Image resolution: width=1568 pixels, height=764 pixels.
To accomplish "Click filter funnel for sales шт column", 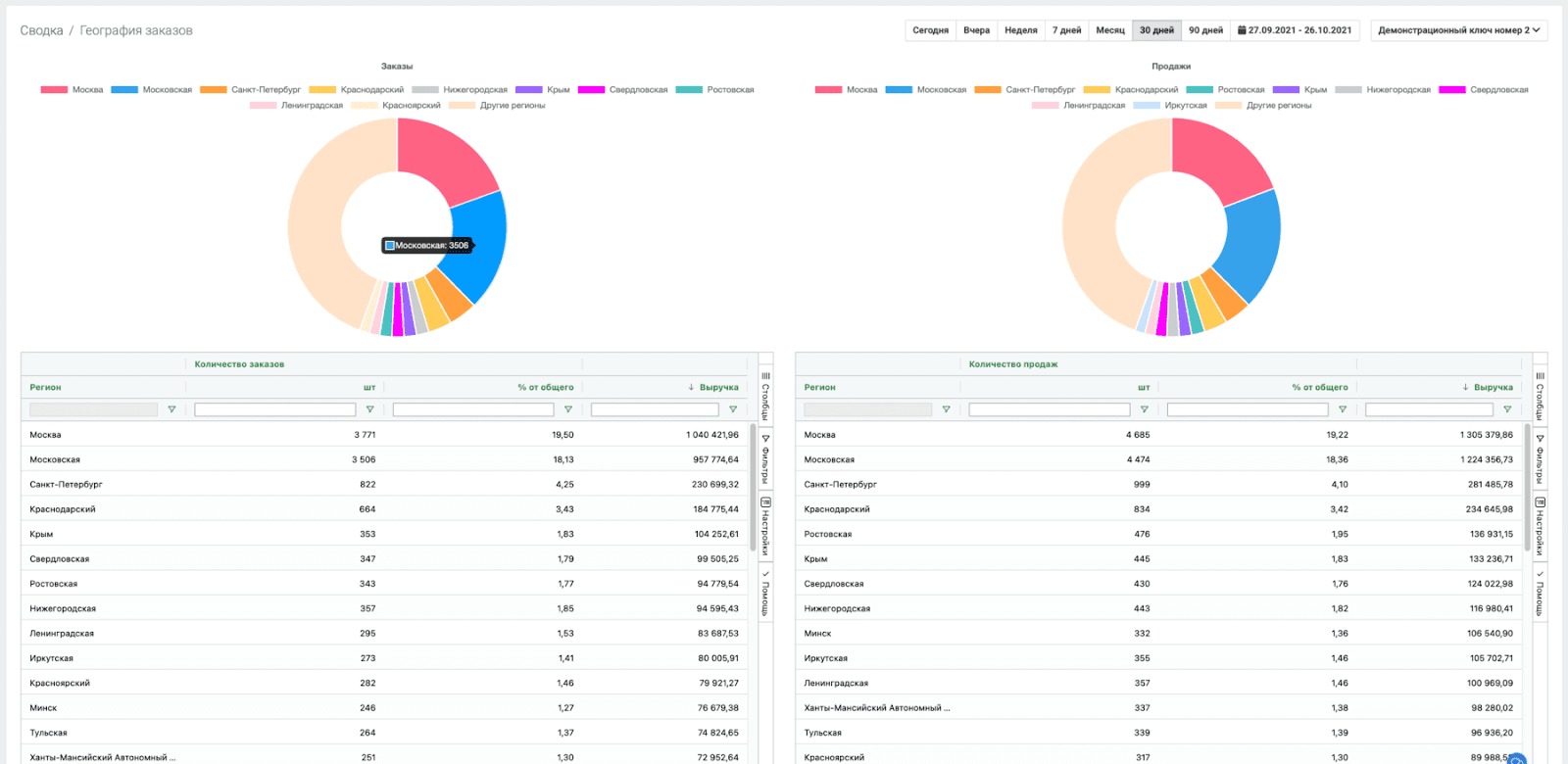I will pyautogui.click(x=1144, y=409).
